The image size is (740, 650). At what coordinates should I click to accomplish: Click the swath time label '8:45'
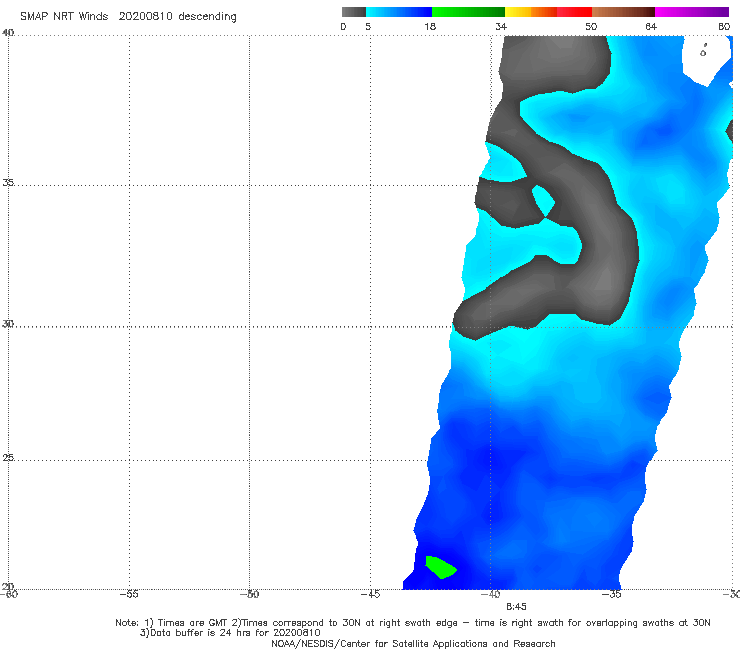point(516,607)
